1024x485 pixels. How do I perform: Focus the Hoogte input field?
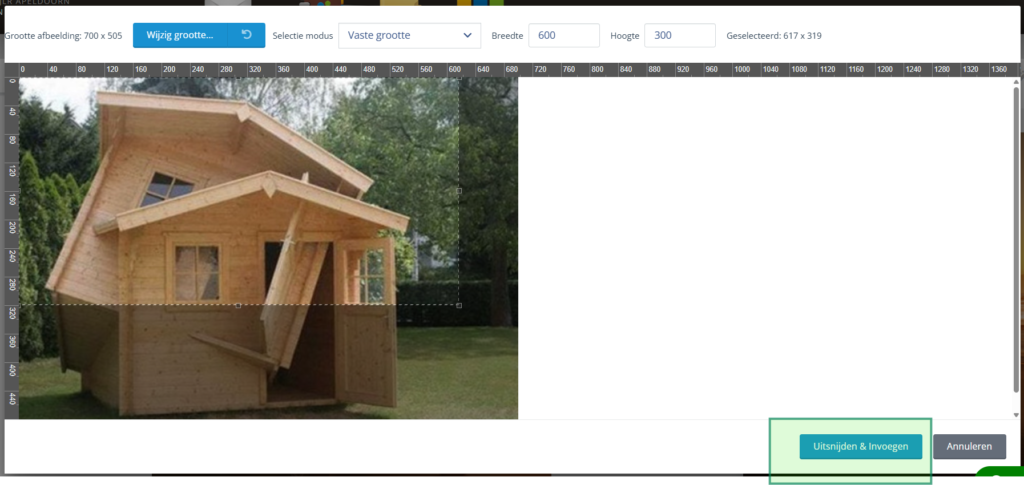pos(680,35)
